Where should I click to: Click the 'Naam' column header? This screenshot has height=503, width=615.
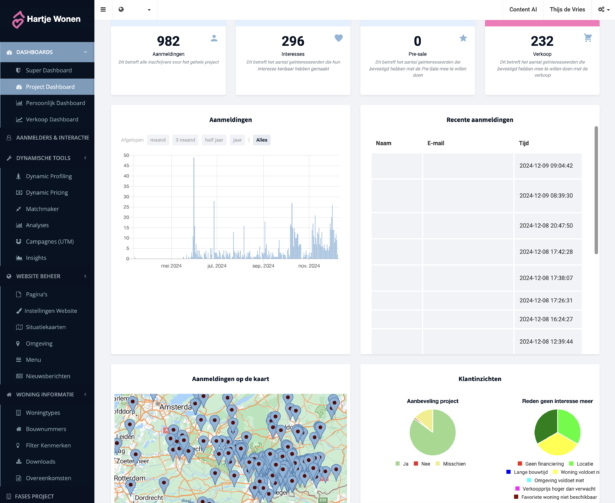coord(383,143)
